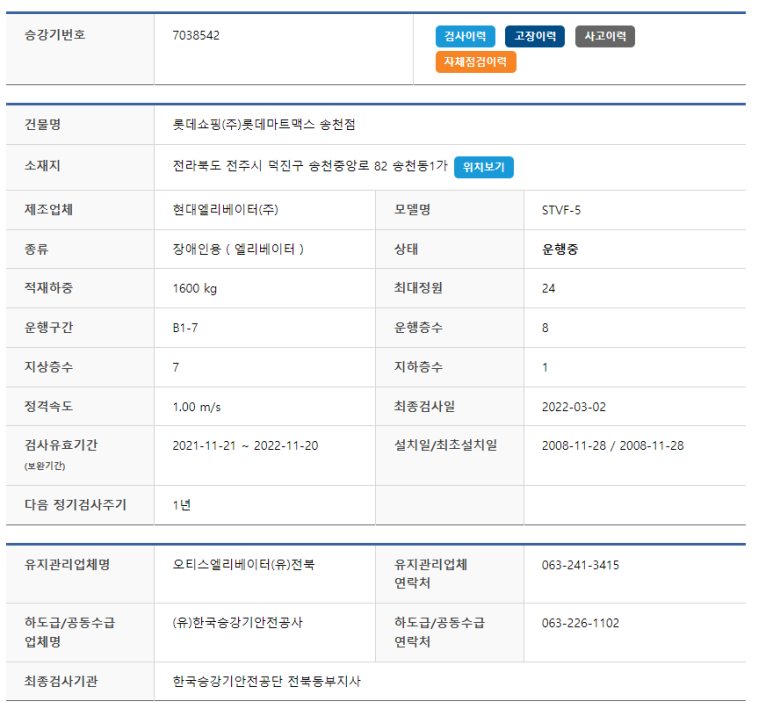Viewport: 773px width, 716px height.
Task: Click the 정격속도 label
Action: 49,407
